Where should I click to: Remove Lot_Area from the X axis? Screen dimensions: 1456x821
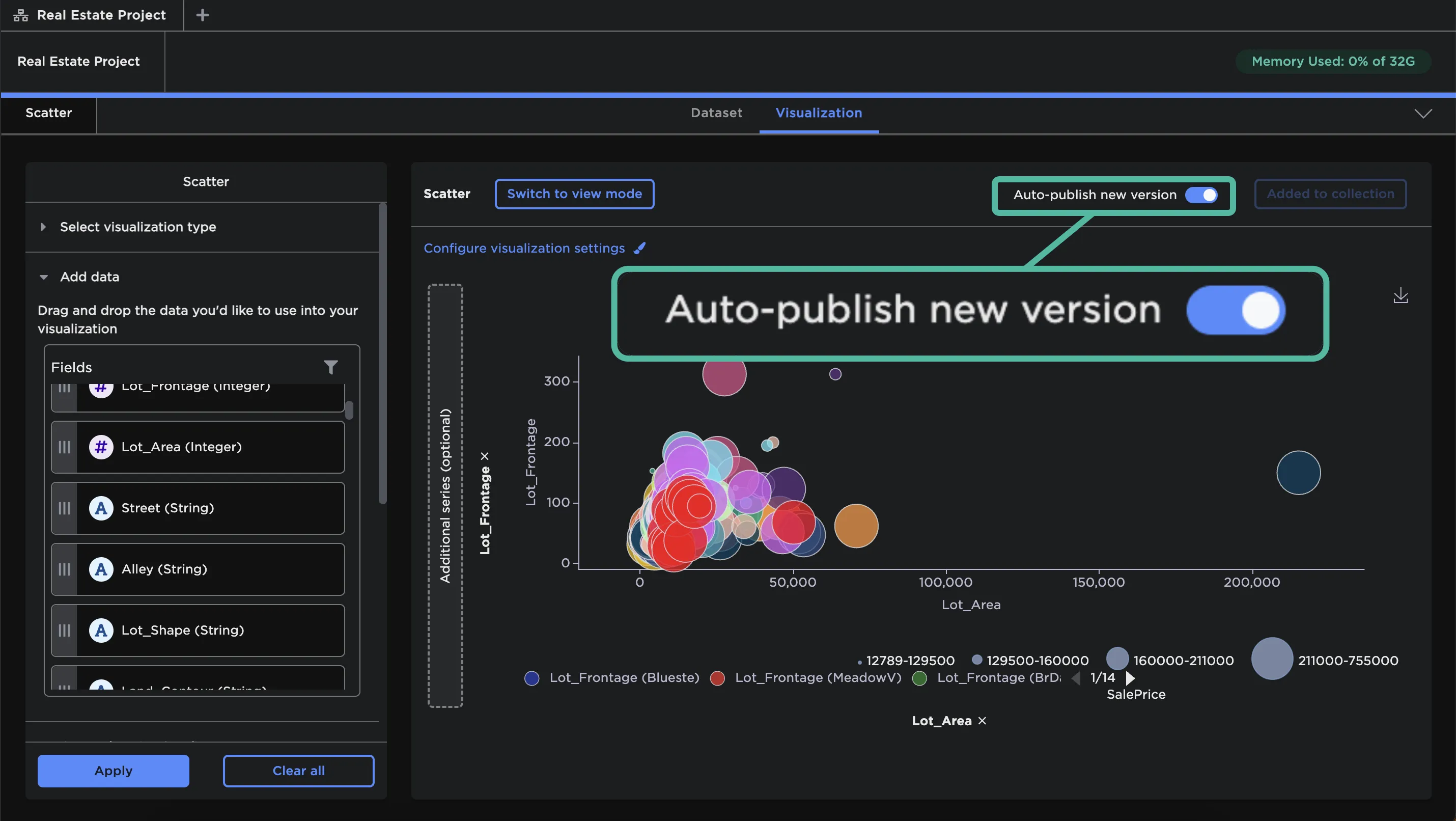click(983, 720)
